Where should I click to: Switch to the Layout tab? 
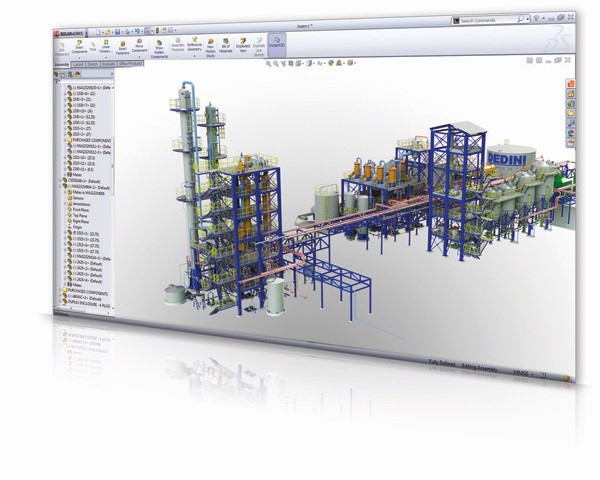(x=77, y=63)
